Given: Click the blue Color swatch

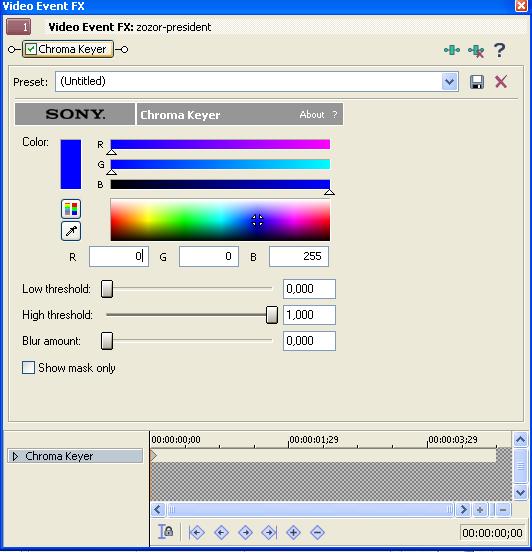Looking at the screenshot, I should click(71, 164).
